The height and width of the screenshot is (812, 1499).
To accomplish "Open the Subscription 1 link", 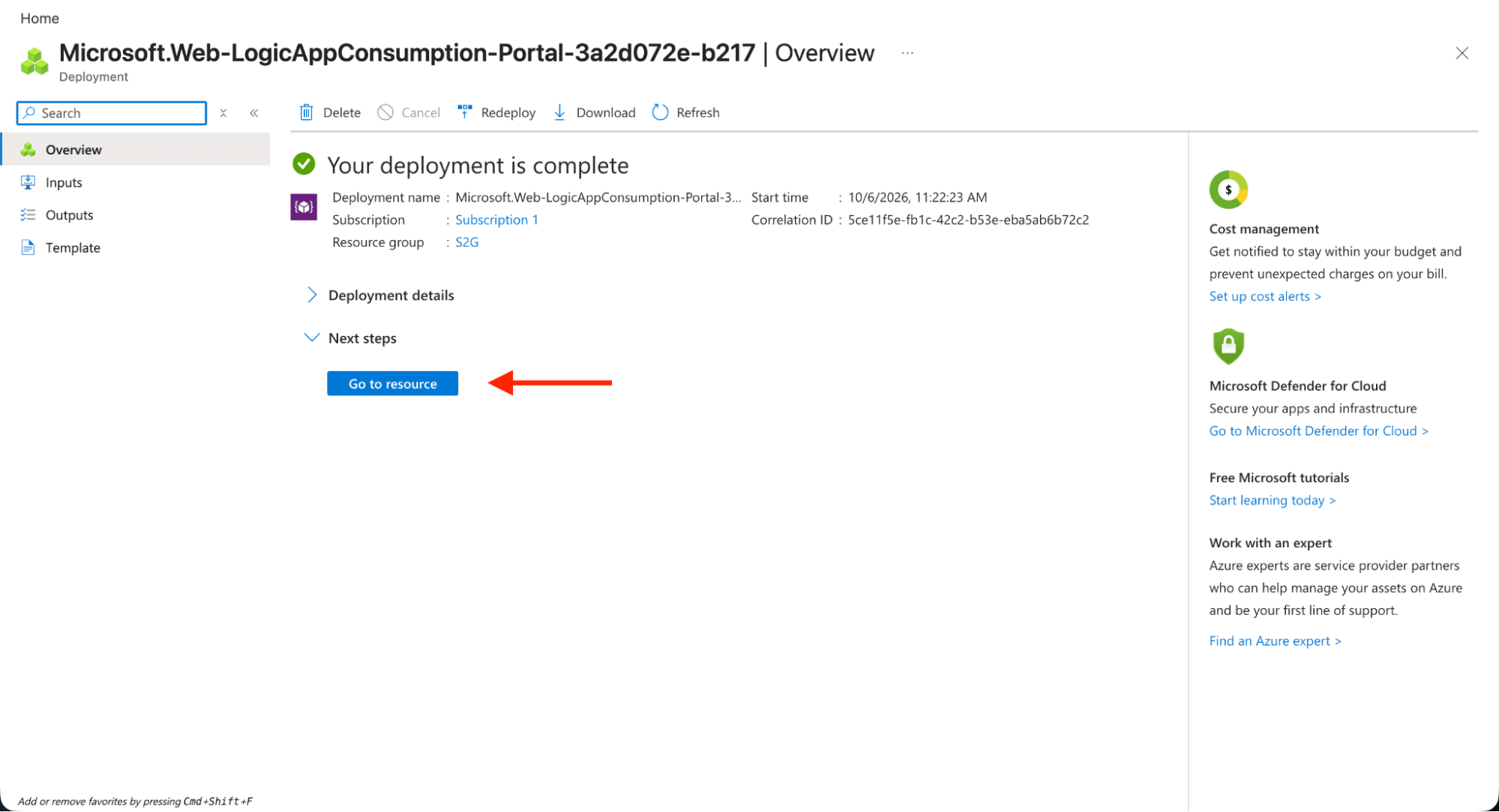I will tap(496, 220).
